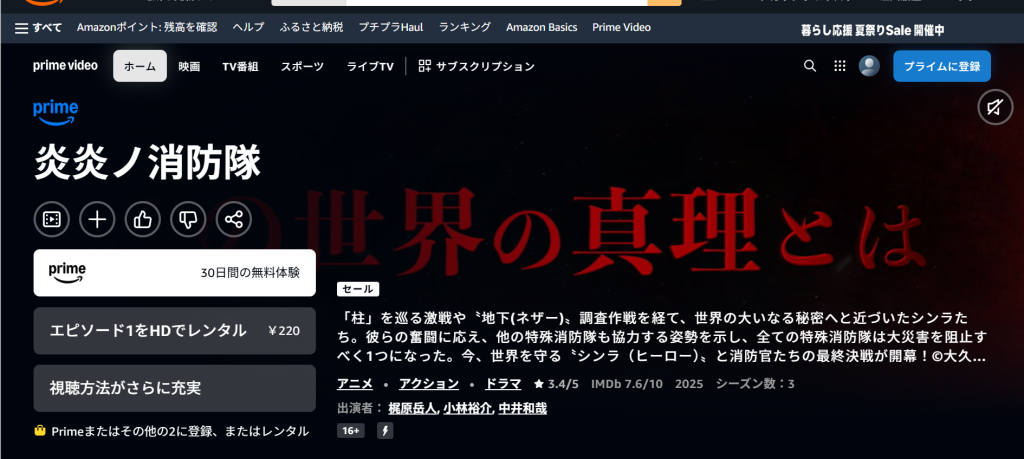Click the Amazon search input field
The height and width of the screenshot is (459, 1024).
(496, 3)
